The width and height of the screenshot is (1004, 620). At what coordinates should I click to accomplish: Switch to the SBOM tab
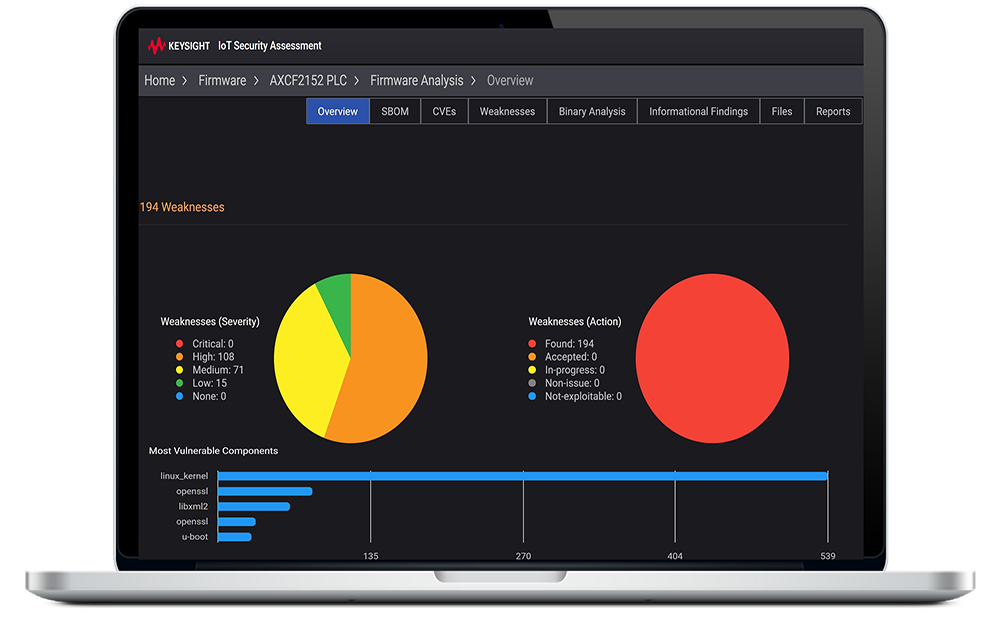point(395,112)
